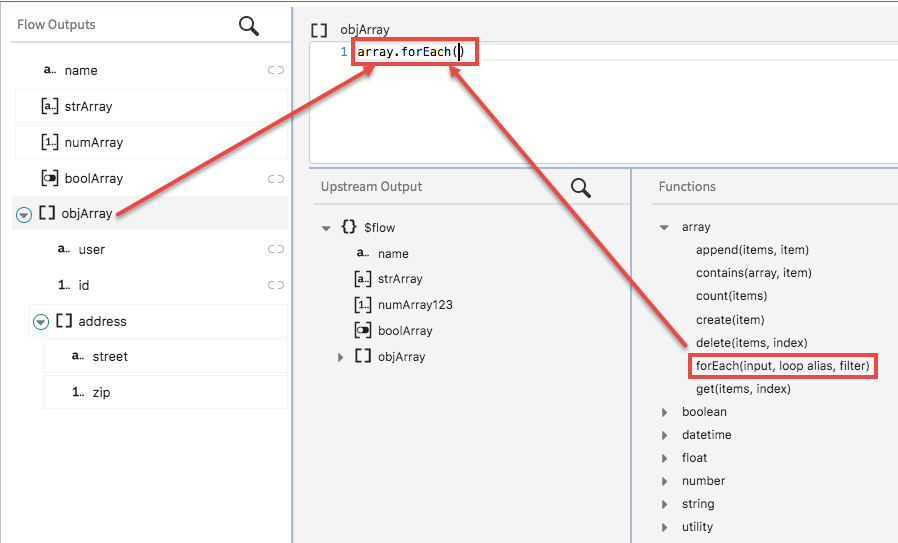Click the boolean array icon beside boolArray in Upstream Output
The width and height of the screenshot is (898, 543).
(x=363, y=330)
